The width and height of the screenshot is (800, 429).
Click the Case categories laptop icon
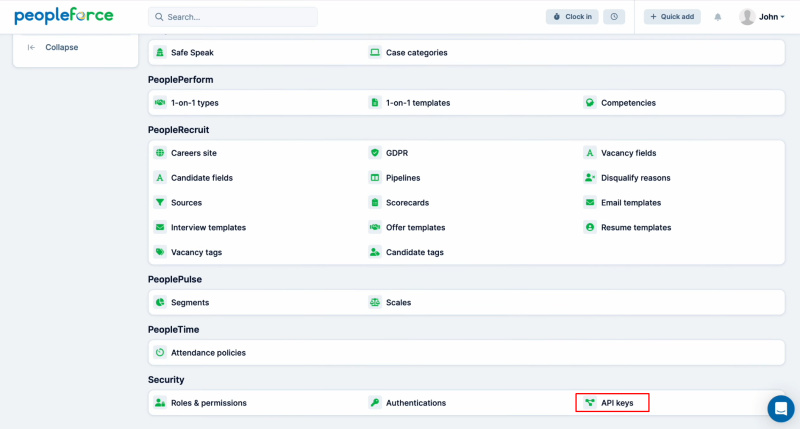375,53
